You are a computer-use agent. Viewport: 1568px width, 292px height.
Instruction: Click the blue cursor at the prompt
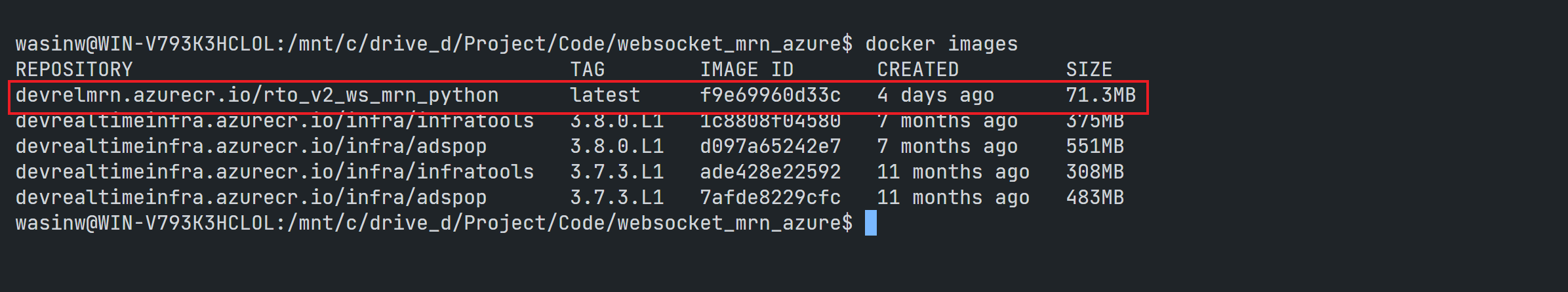(871, 223)
